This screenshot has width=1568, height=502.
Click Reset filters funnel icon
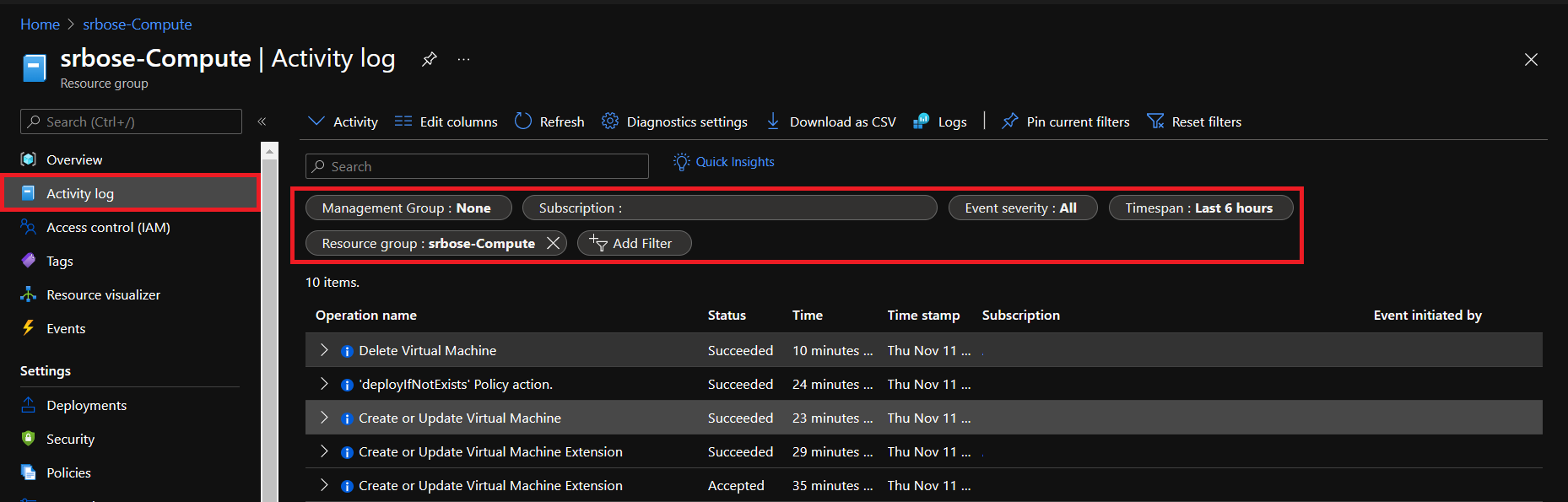click(1155, 121)
